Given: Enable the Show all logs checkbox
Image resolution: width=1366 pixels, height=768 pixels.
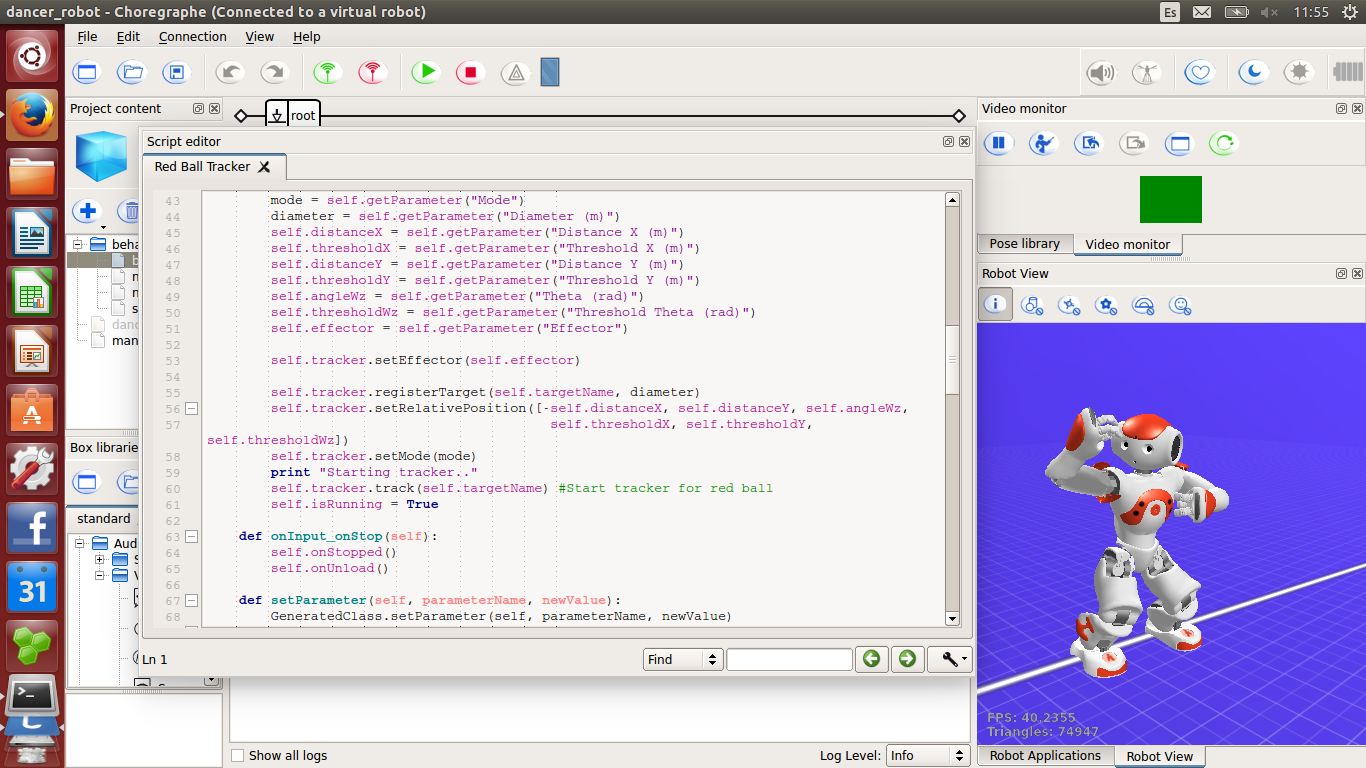Looking at the screenshot, I should click(x=237, y=756).
